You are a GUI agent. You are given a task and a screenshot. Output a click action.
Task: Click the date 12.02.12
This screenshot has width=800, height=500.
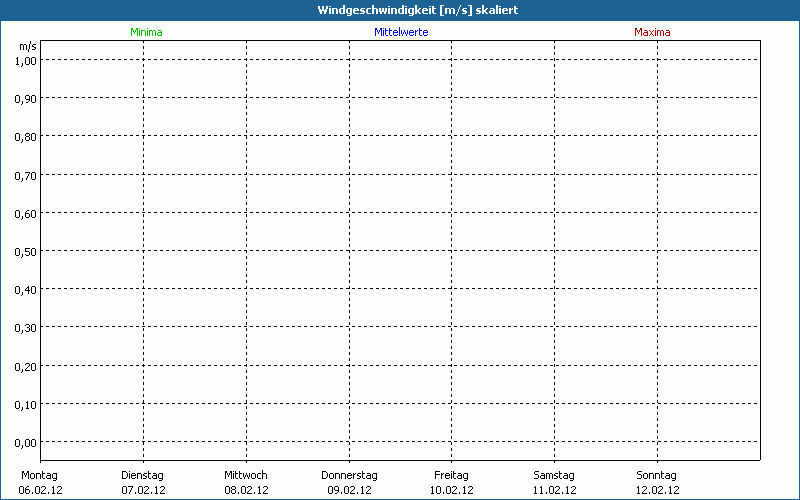pyautogui.click(x=657, y=490)
